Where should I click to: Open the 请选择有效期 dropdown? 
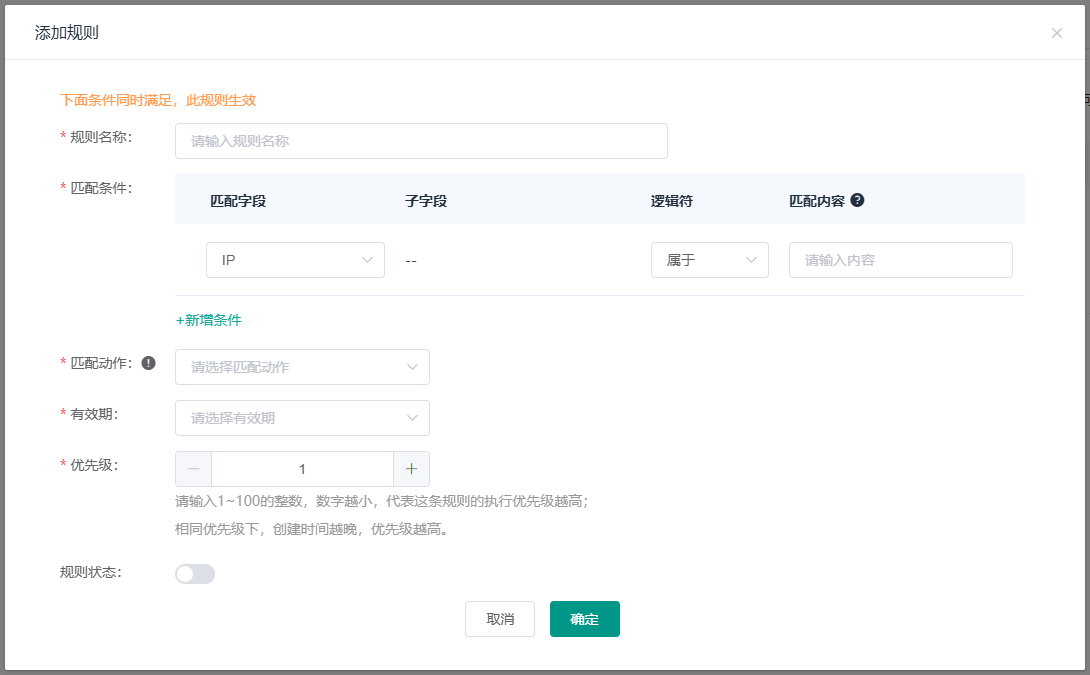coord(302,418)
